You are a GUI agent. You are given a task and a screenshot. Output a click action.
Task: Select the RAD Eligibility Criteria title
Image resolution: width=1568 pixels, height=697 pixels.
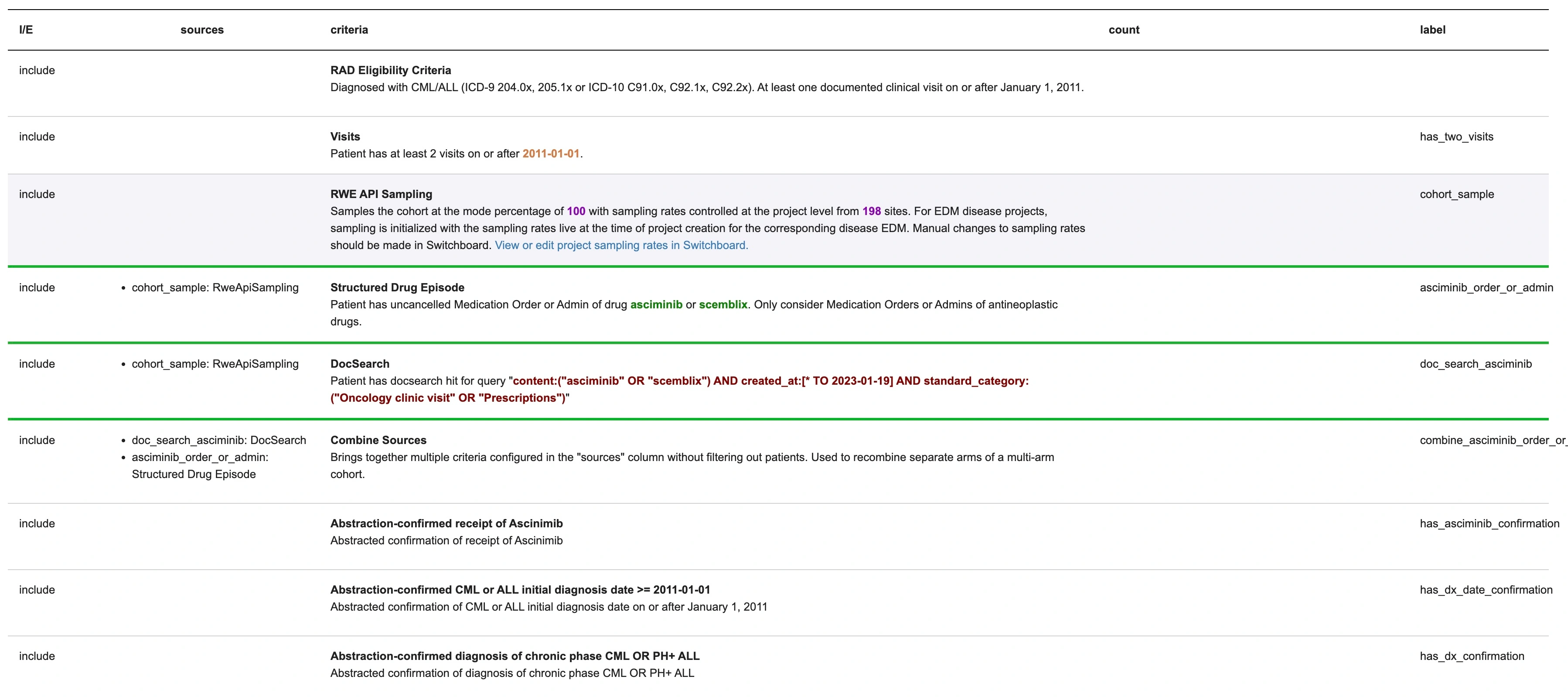tap(390, 71)
